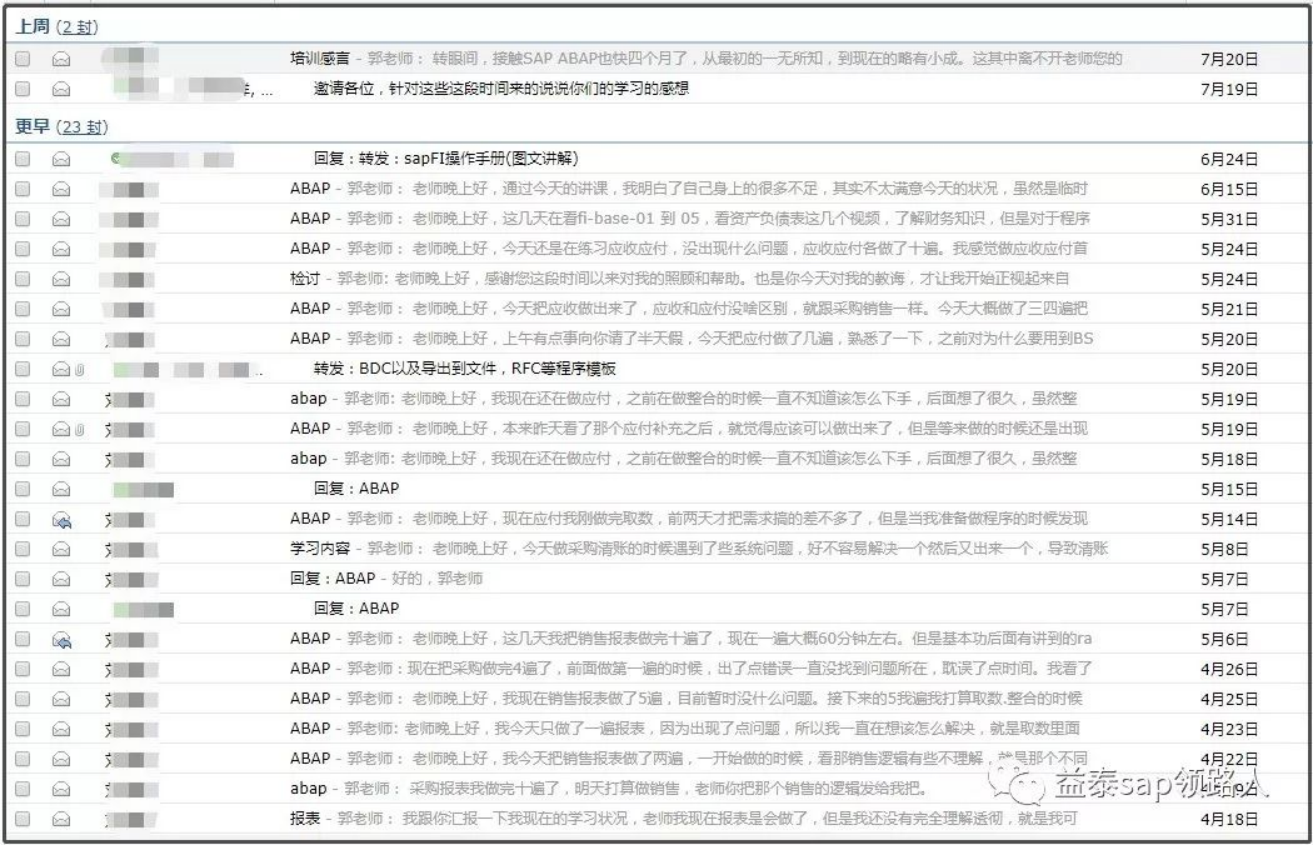Screen dimensions: 1313x845
Task: Click replied-arrow mail icon in 5月6日 row
Action: [x=61, y=639]
